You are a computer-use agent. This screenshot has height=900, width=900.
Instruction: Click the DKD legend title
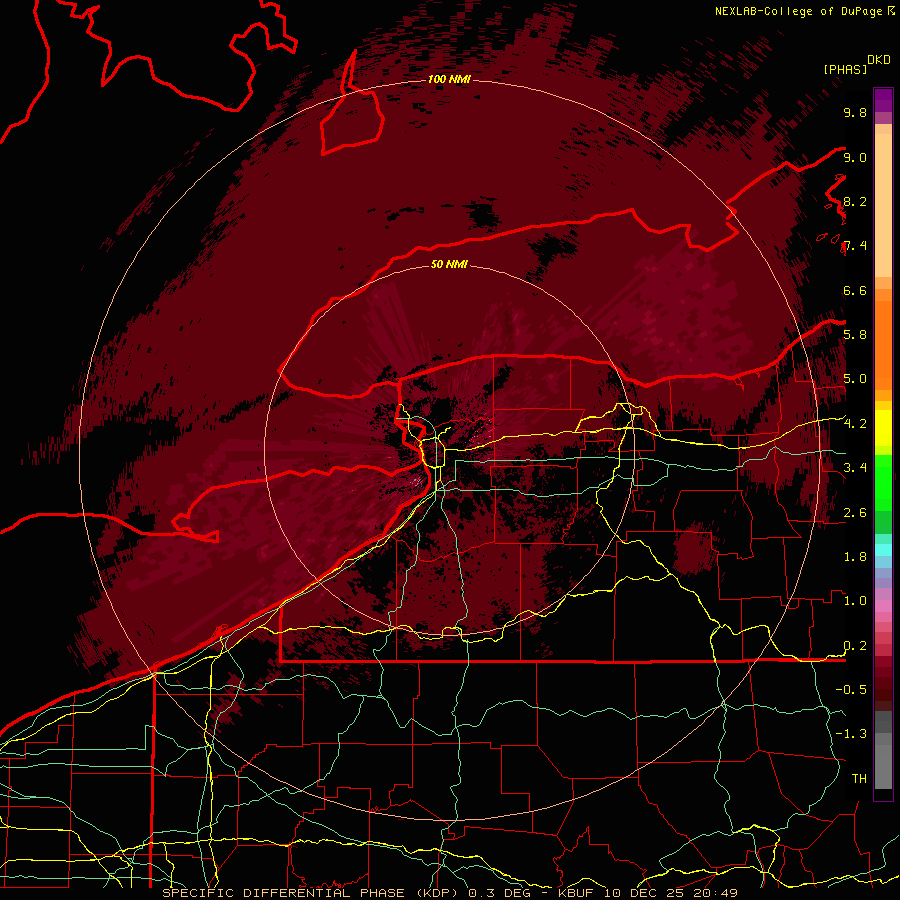coord(879,60)
